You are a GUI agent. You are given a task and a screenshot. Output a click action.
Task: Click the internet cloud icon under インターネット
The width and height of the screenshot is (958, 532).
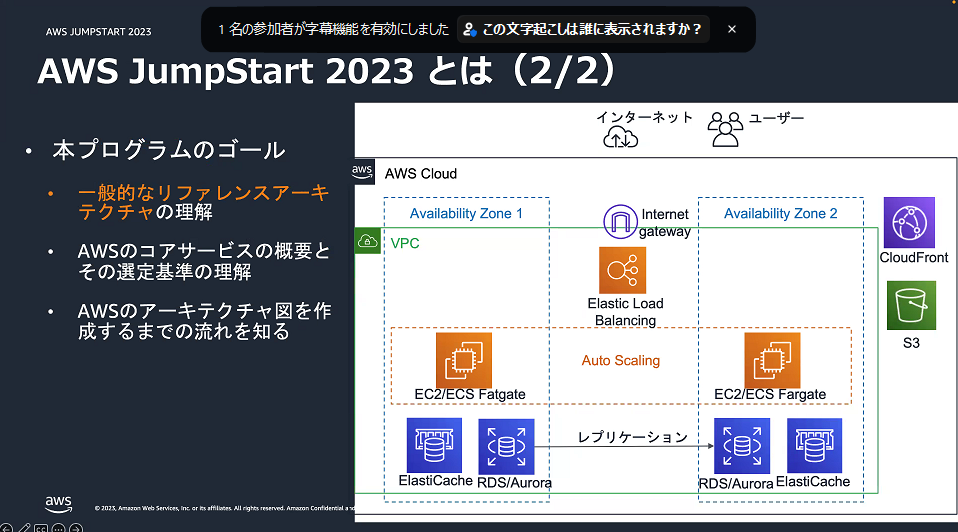(x=621, y=137)
